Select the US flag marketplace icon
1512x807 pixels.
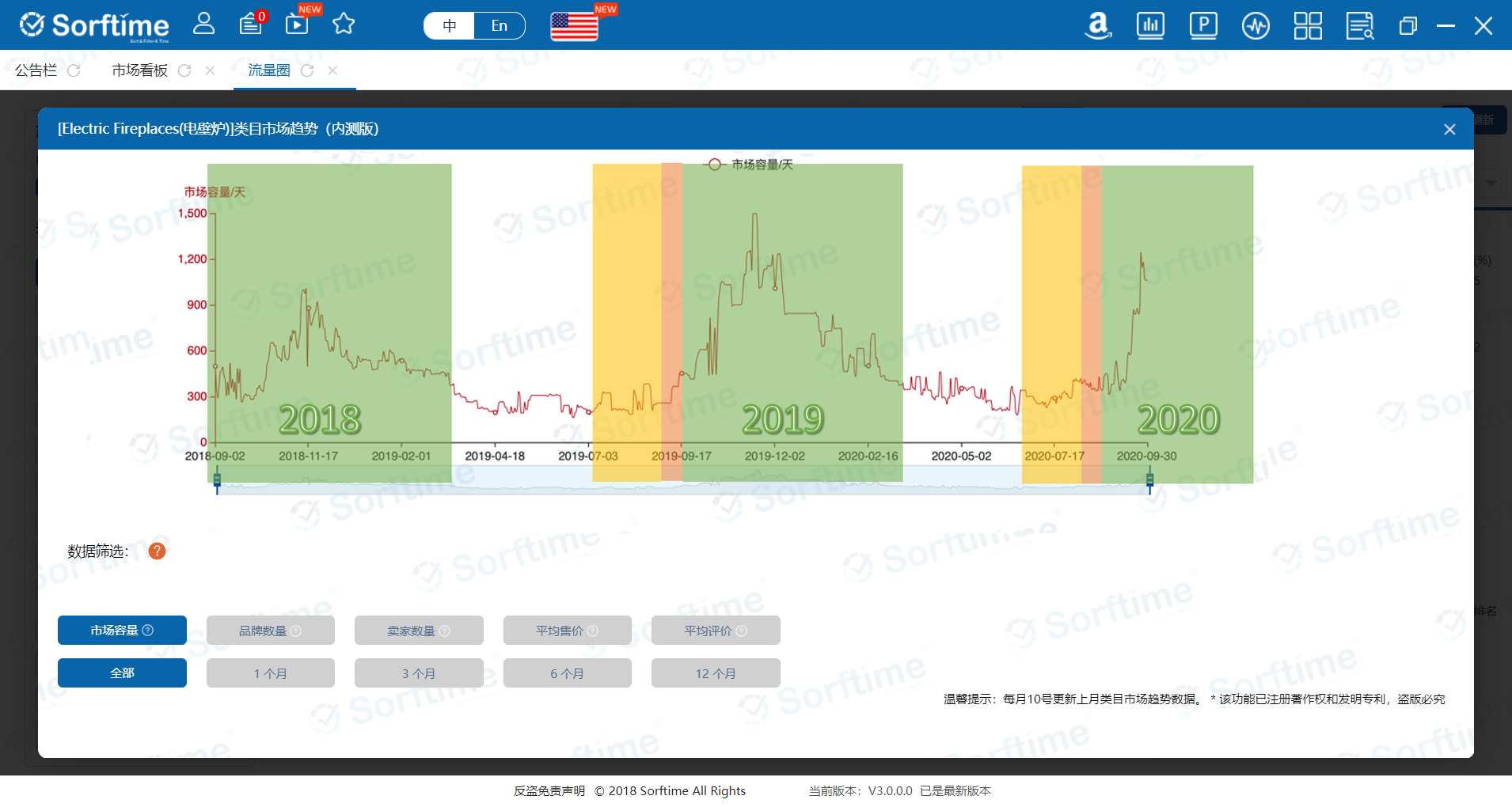point(575,27)
